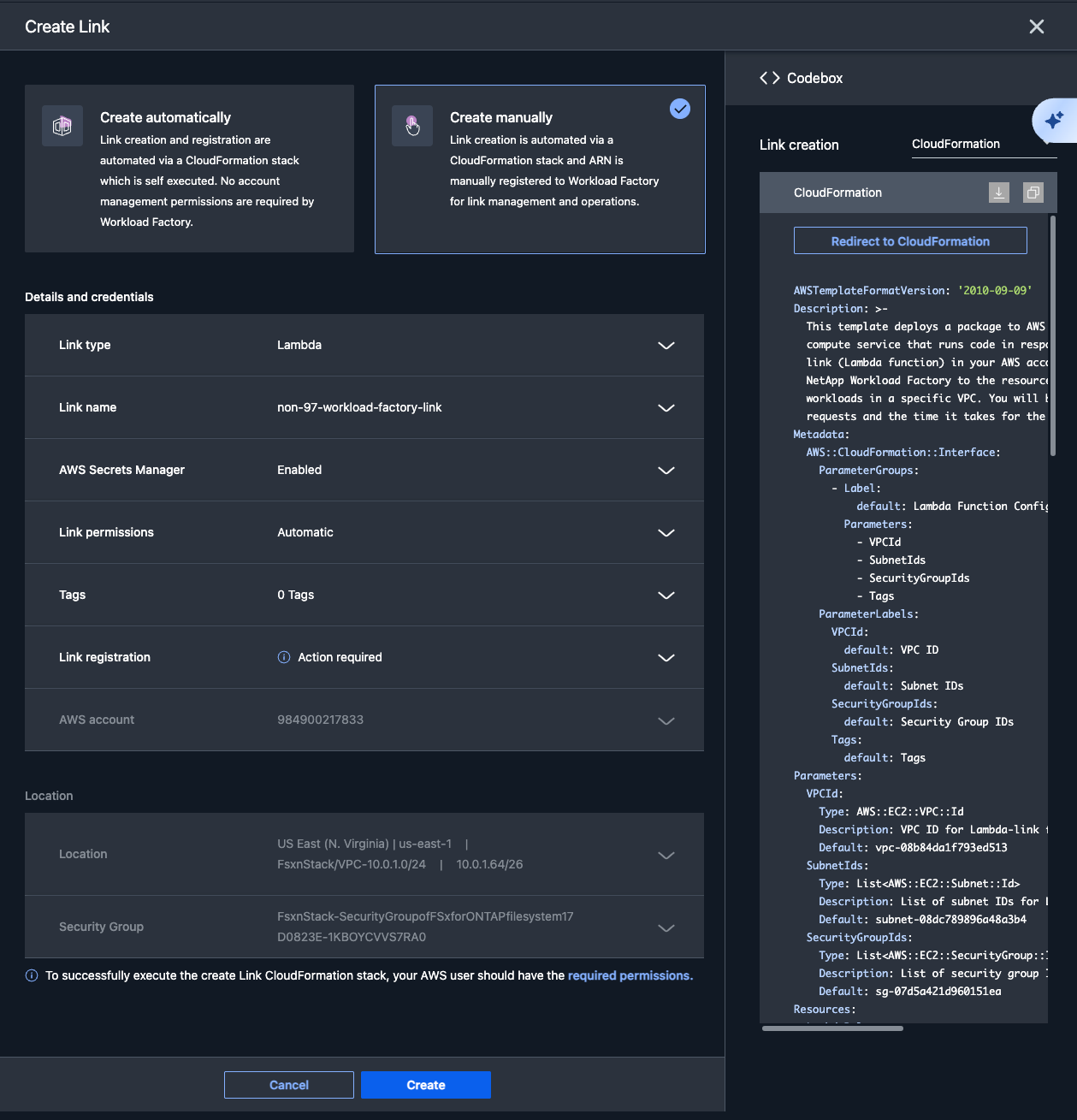Click the subnet-08dc789896a48a3b4 default value

click(951, 919)
